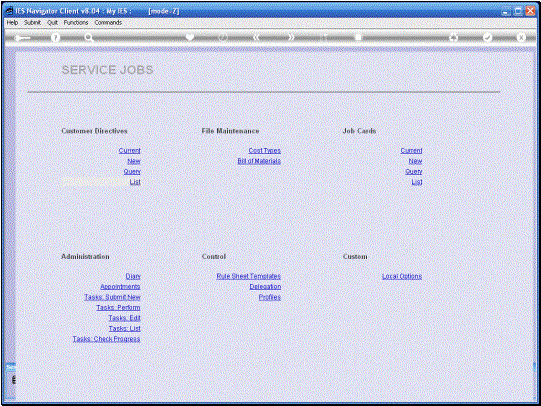The width and height of the screenshot is (541, 406).
Task: Open Current under Customer Directives
Action: pos(129,150)
